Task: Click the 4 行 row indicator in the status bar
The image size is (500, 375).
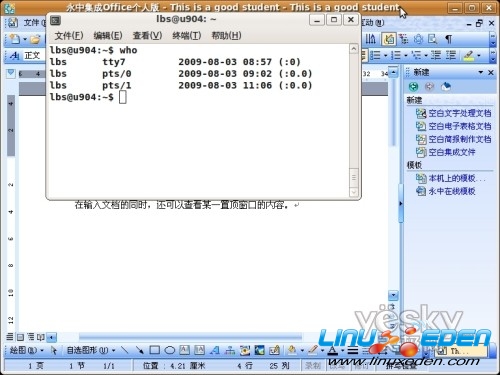Action: (245, 366)
